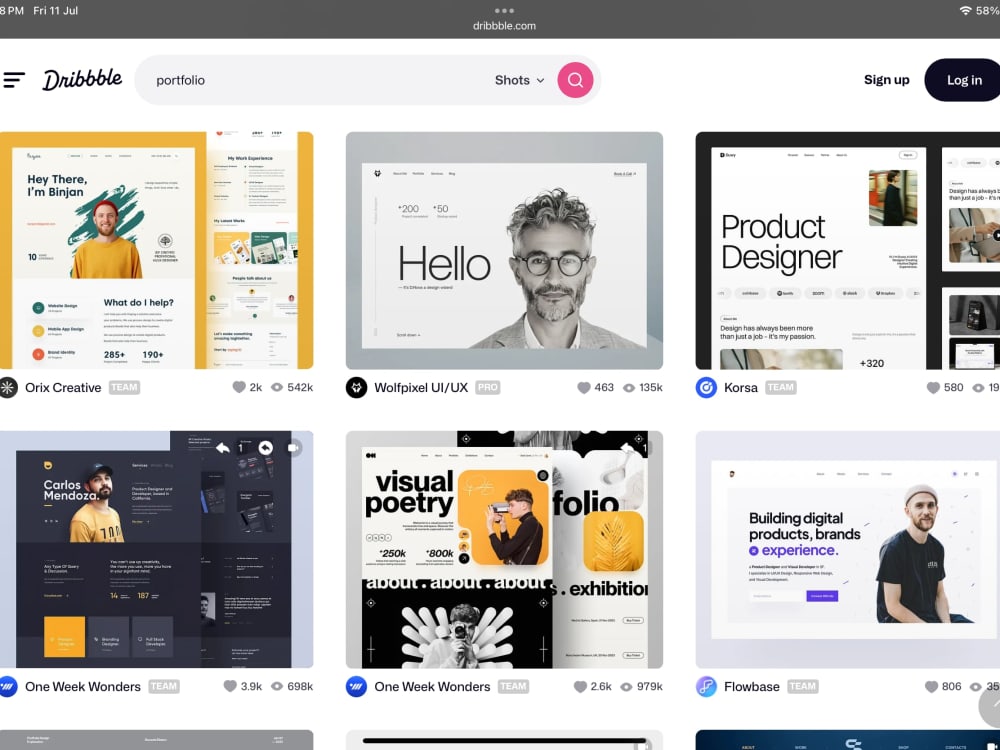Click the views eye icon showing 979k

point(626,686)
